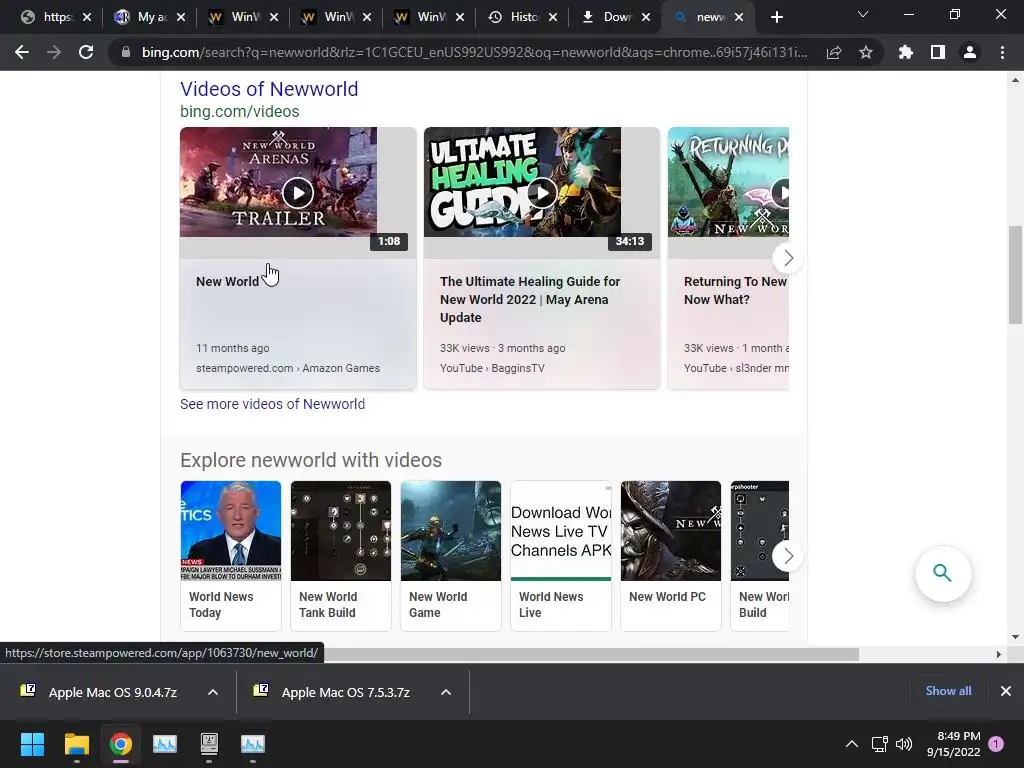Open the tab search chevron
Viewport: 1024px width, 768px height.
pyautogui.click(x=863, y=14)
